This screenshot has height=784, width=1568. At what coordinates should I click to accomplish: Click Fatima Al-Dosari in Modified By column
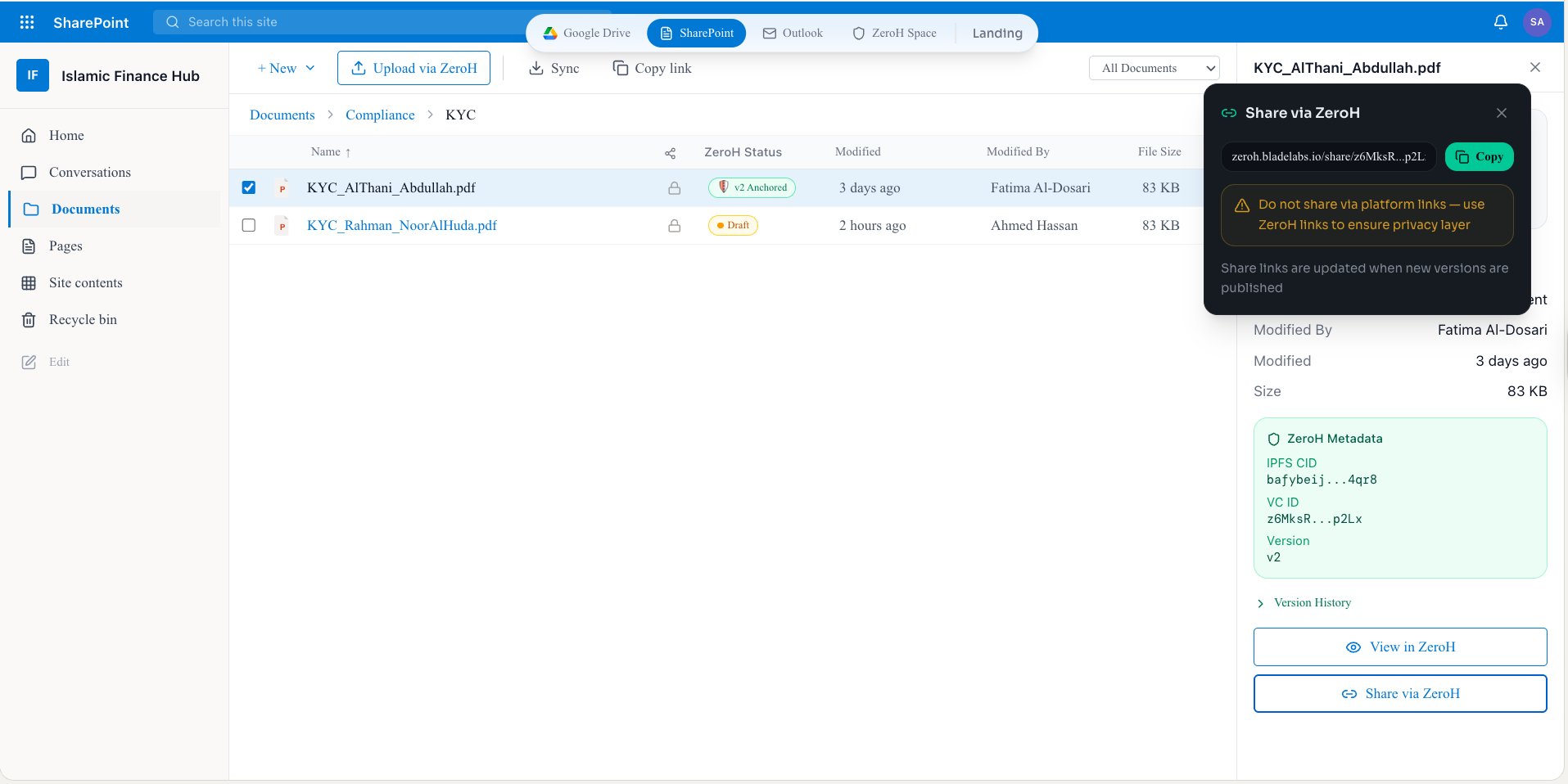(x=1041, y=187)
